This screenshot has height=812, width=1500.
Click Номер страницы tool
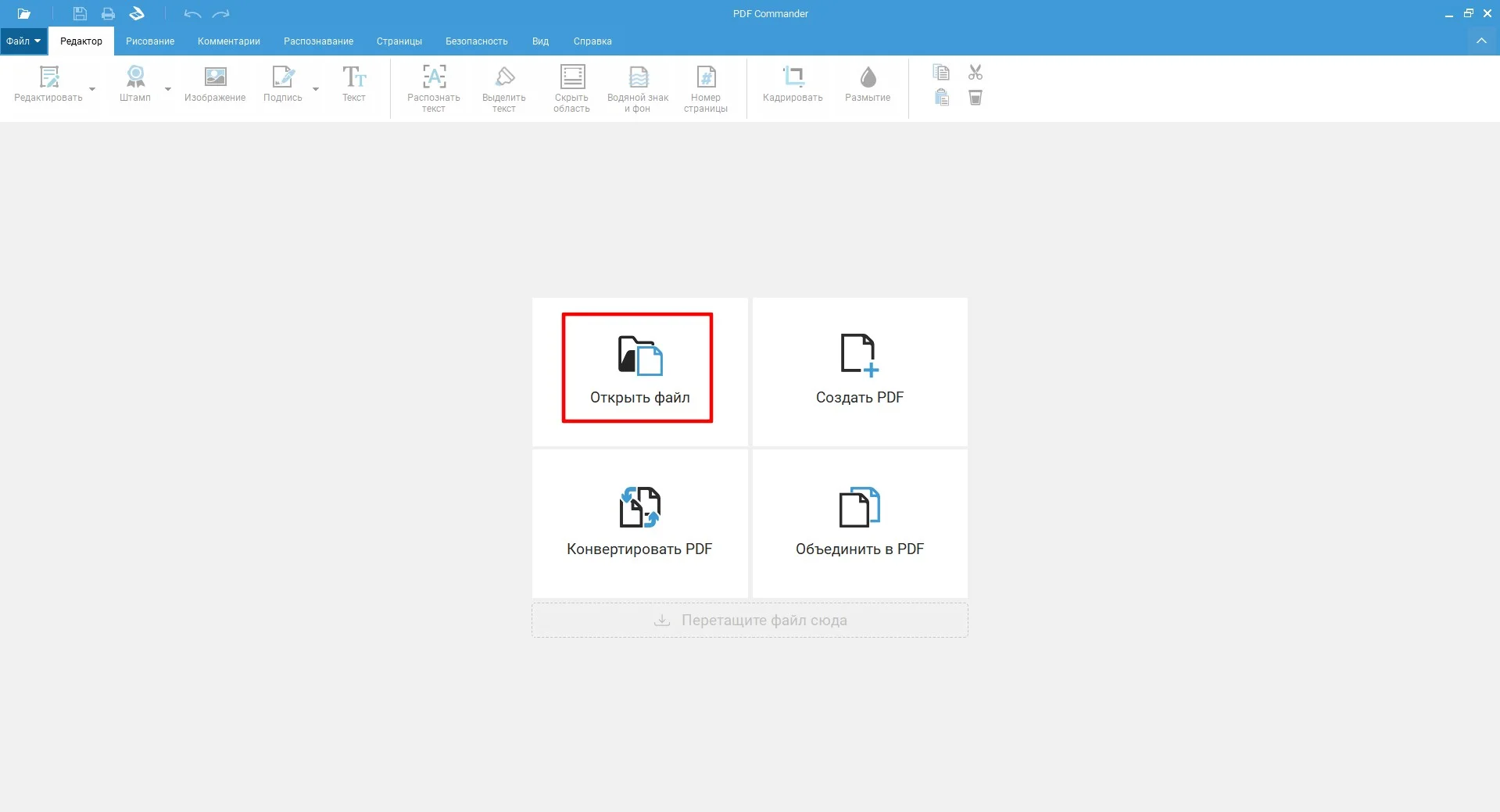click(706, 88)
